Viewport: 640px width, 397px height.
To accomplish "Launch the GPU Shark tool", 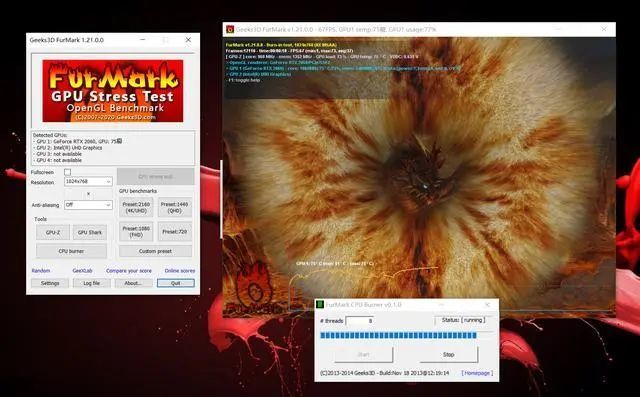I will (90, 232).
